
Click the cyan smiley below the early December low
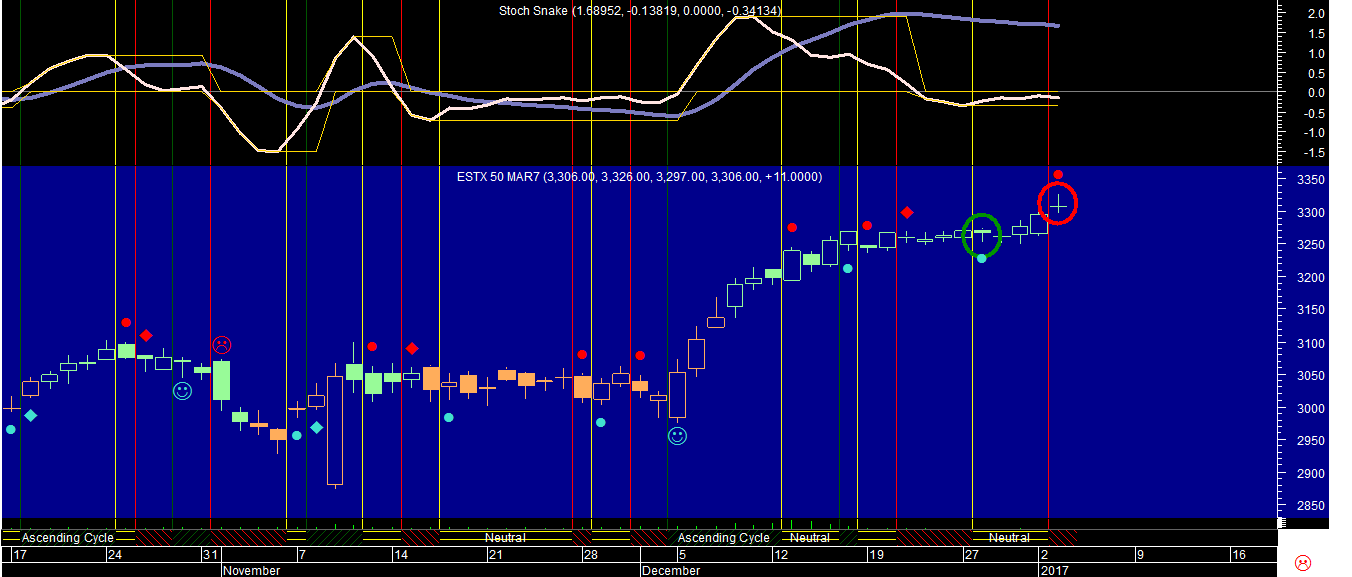coord(677,436)
